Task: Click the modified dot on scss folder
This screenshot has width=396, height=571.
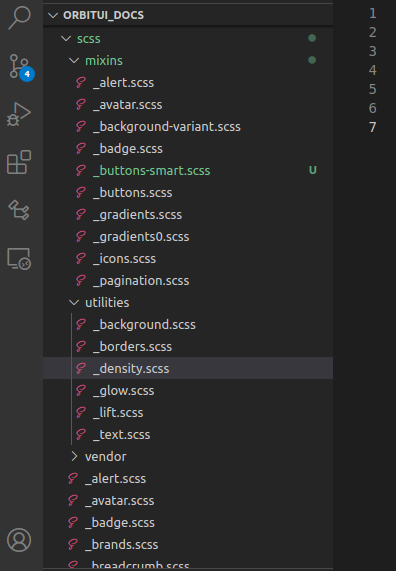Action: 312,38
